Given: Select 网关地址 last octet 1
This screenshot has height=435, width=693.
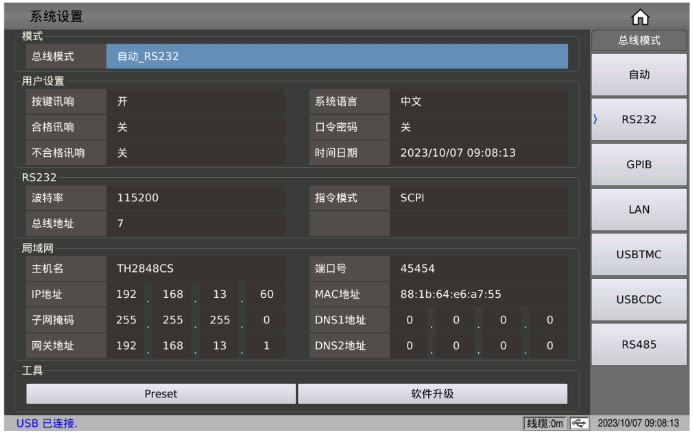Looking at the screenshot, I should 266,345.
